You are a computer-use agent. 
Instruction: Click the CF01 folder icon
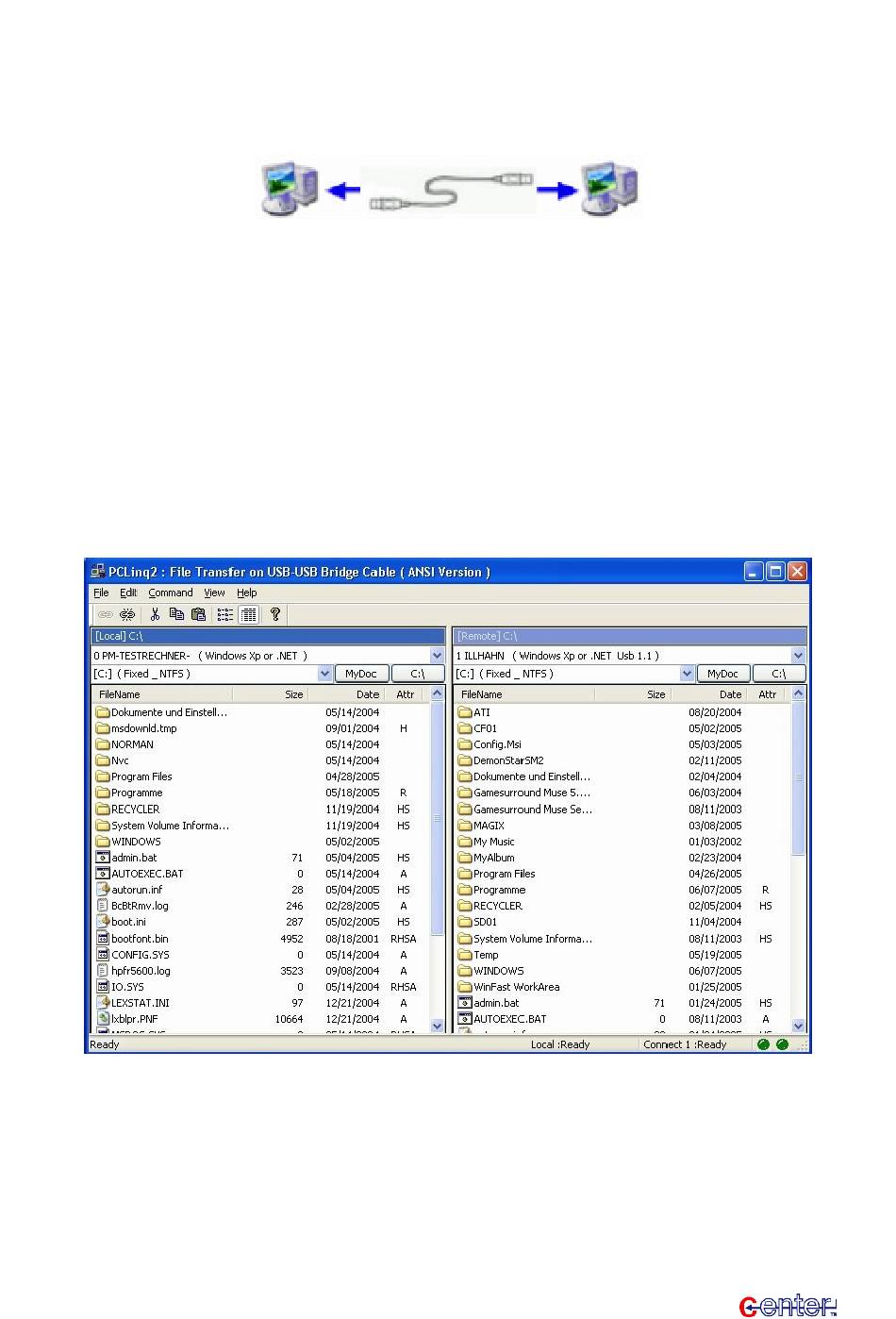465,728
